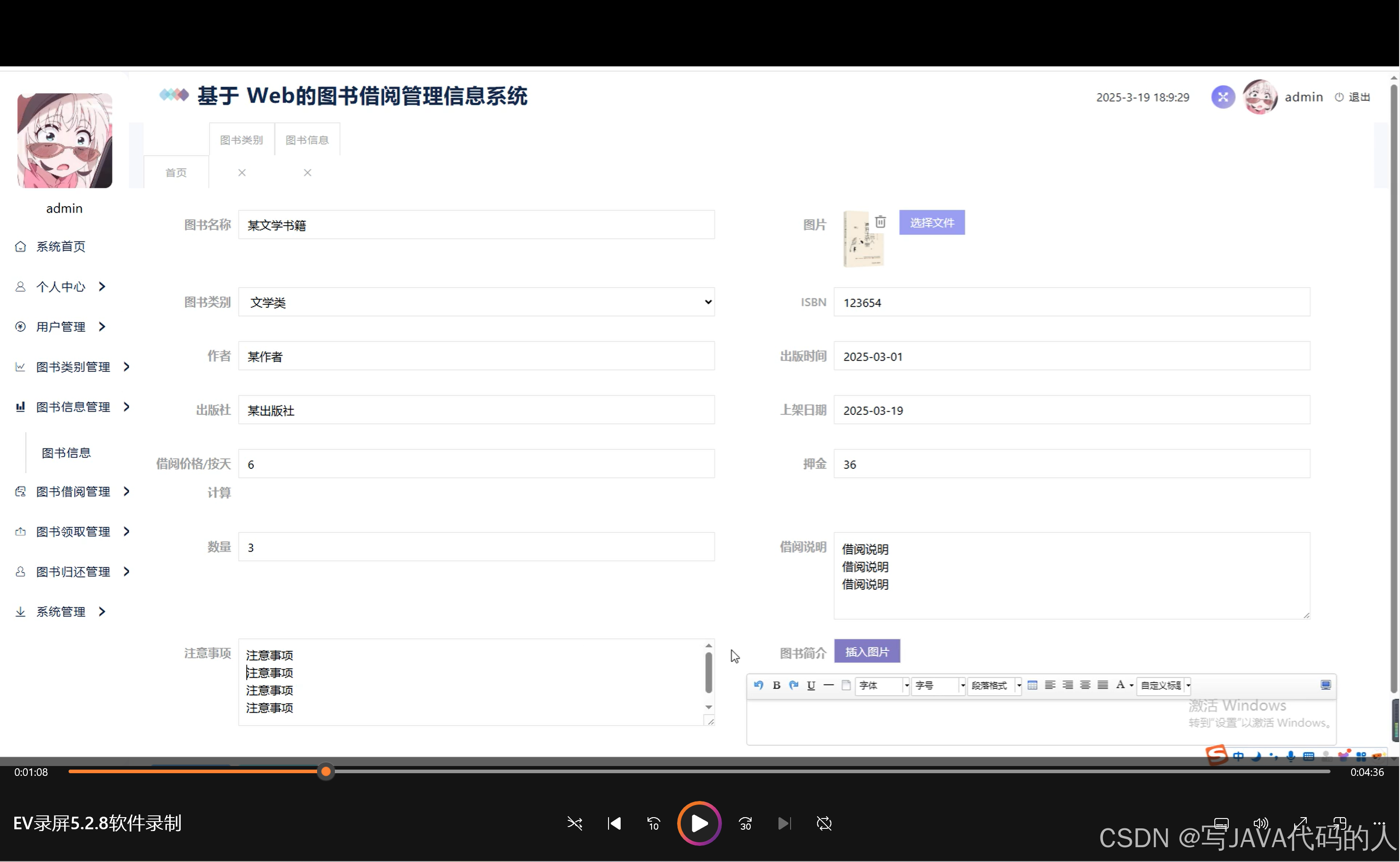This screenshot has width=1400, height=862.
Task: Click the undo icon in the rich text editor
Action: click(758, 685)
